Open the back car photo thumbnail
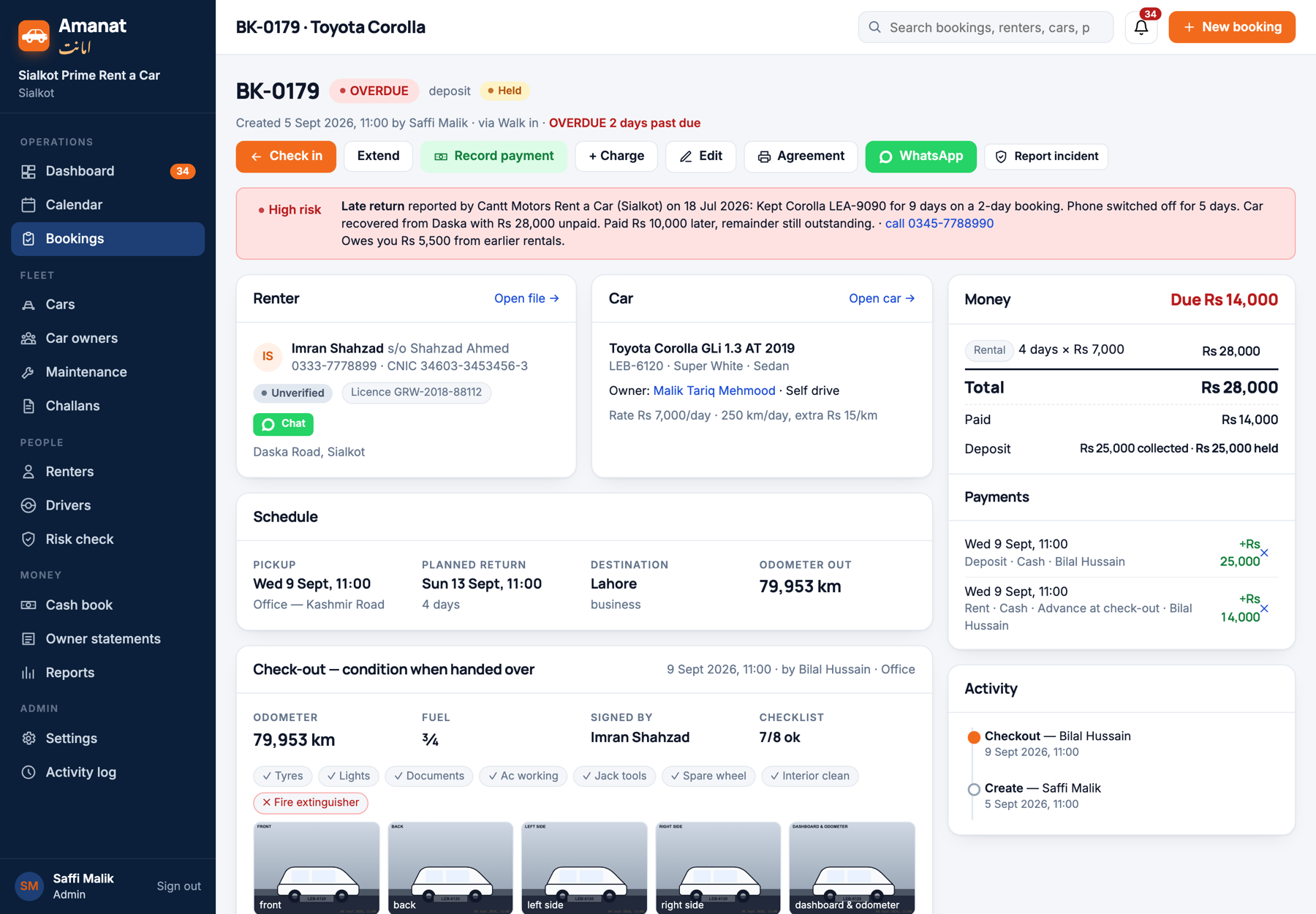This screenshot has width=1316, height=914. (x=450, y=868)
